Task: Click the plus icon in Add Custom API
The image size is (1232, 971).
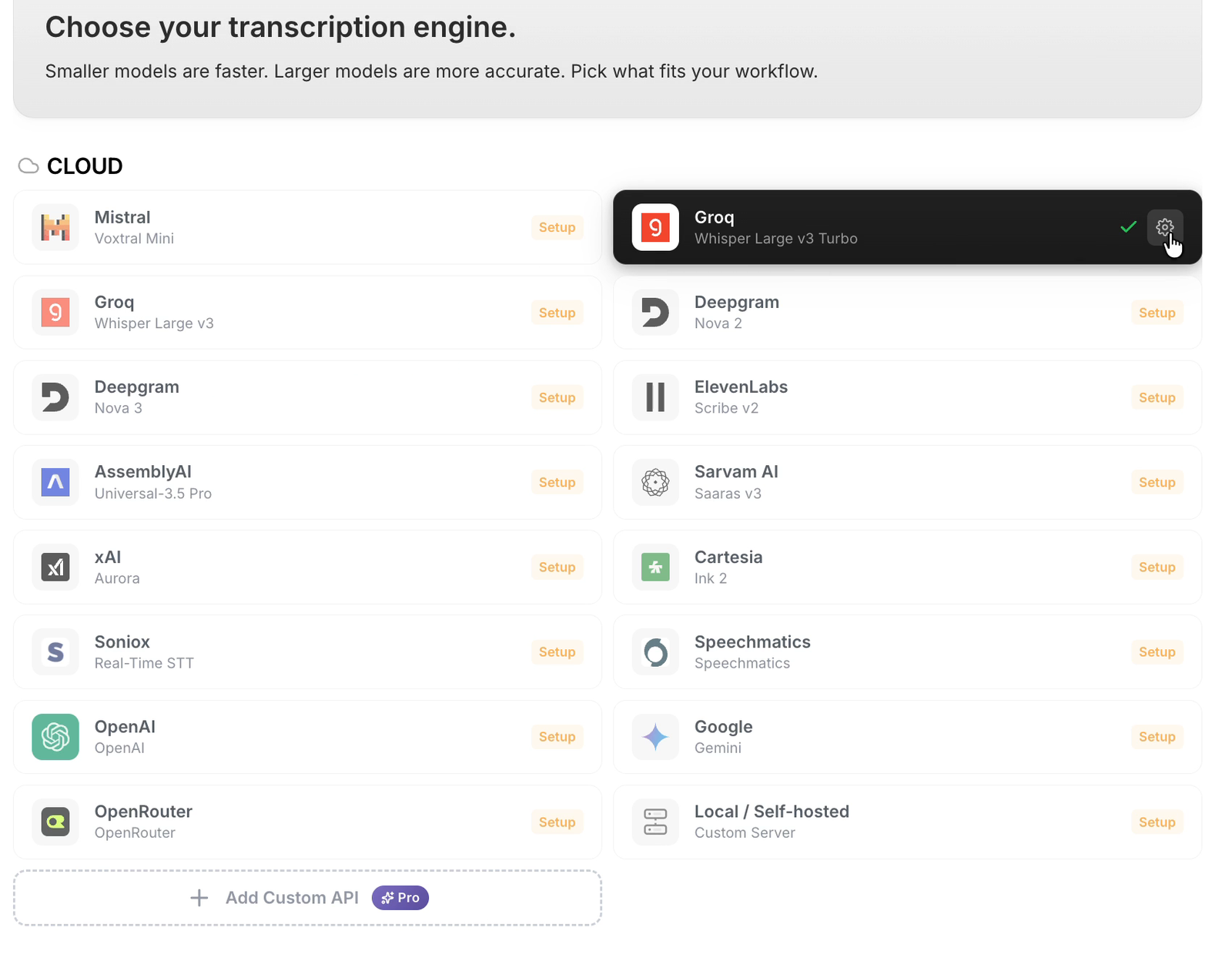Action: click(x=199, y=898)
